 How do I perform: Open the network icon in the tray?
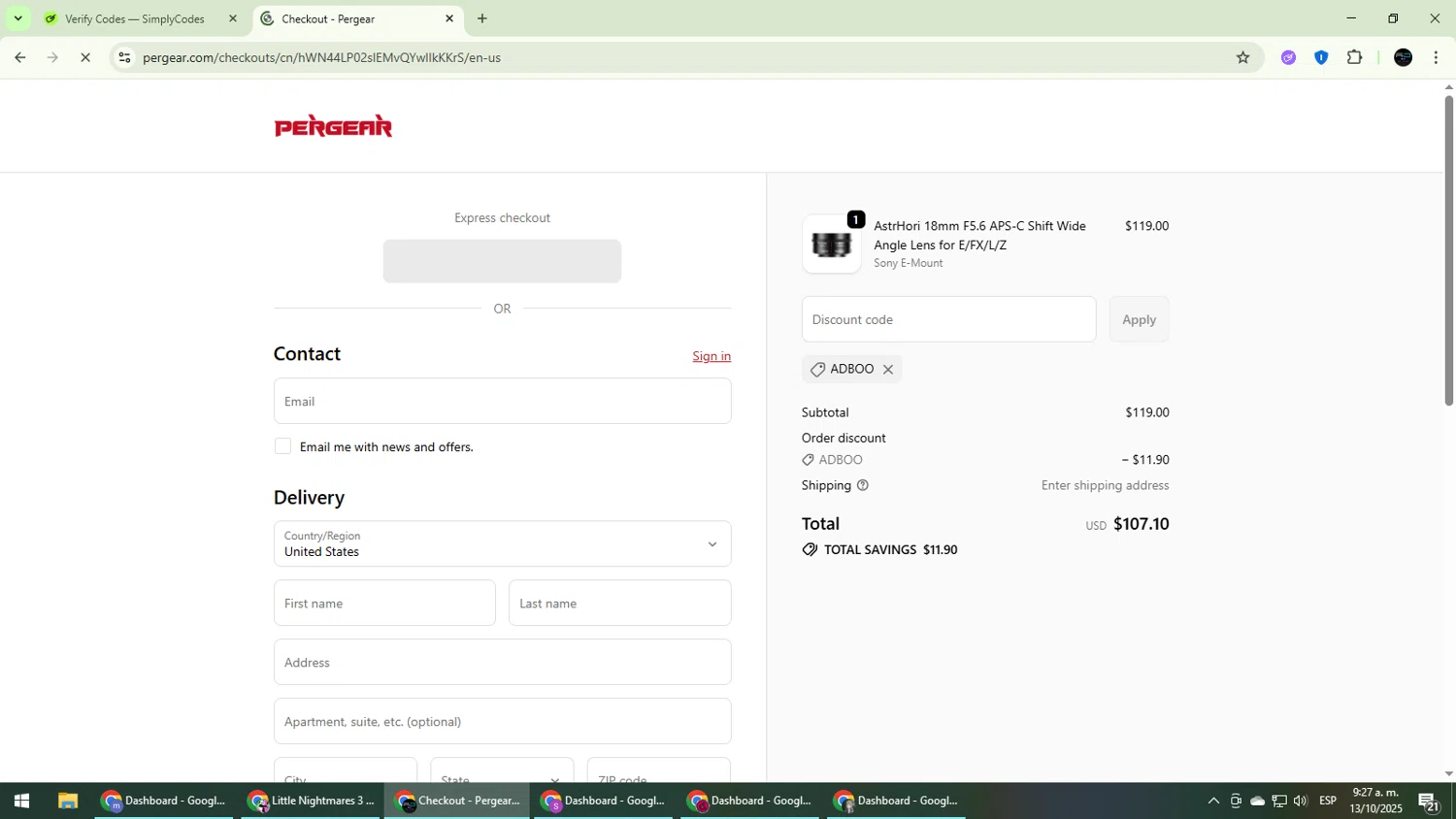click(x=1279, y=801)
